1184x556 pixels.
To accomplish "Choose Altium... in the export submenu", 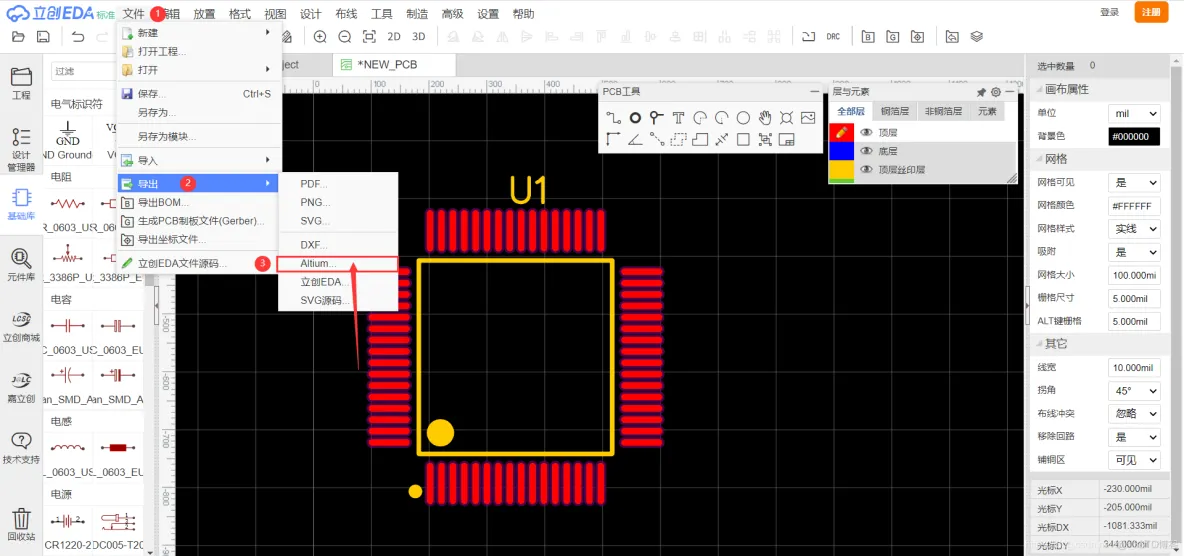I will [x=338, y=264].
